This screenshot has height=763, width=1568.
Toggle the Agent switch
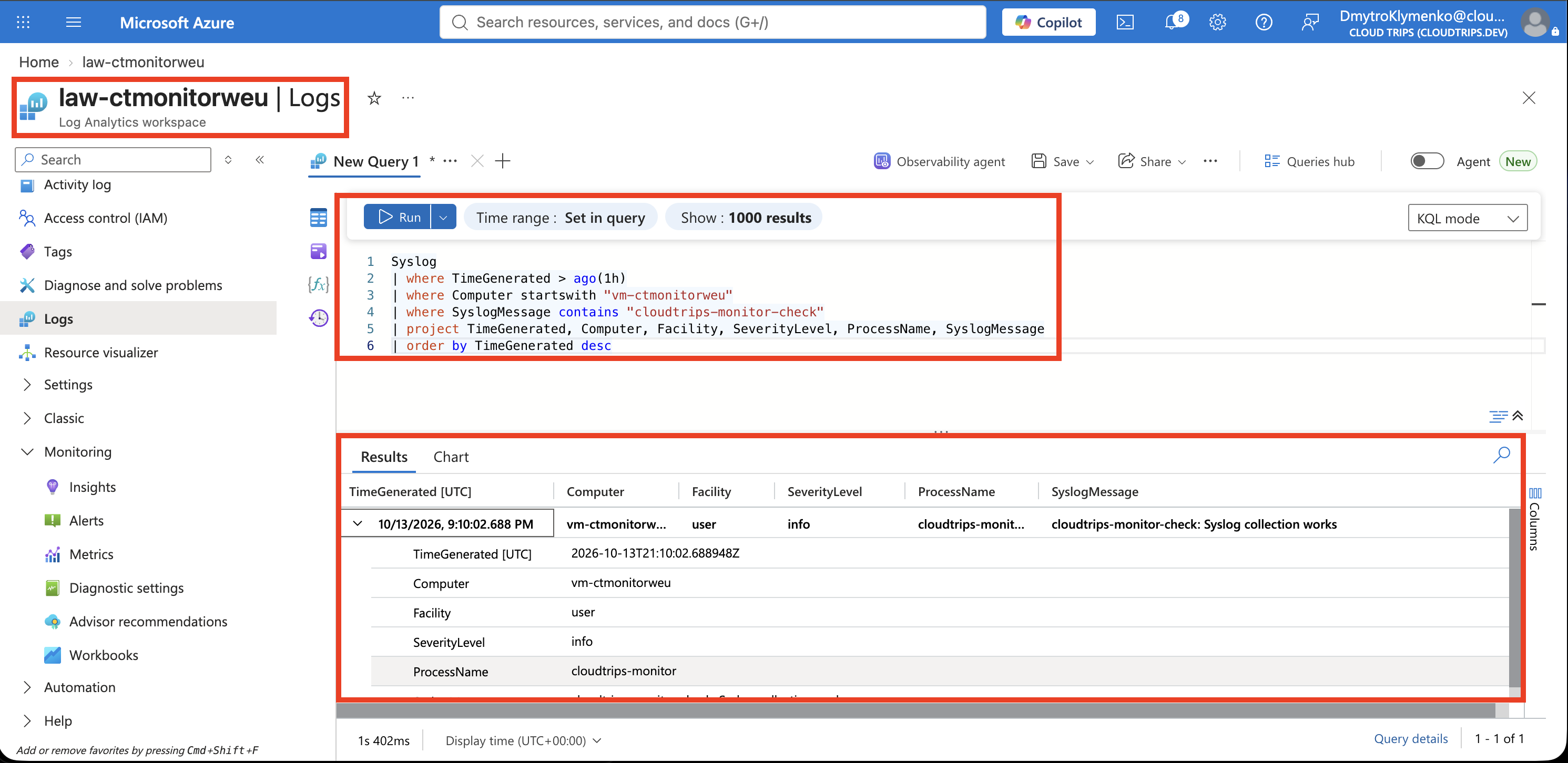coord(1427,161)
